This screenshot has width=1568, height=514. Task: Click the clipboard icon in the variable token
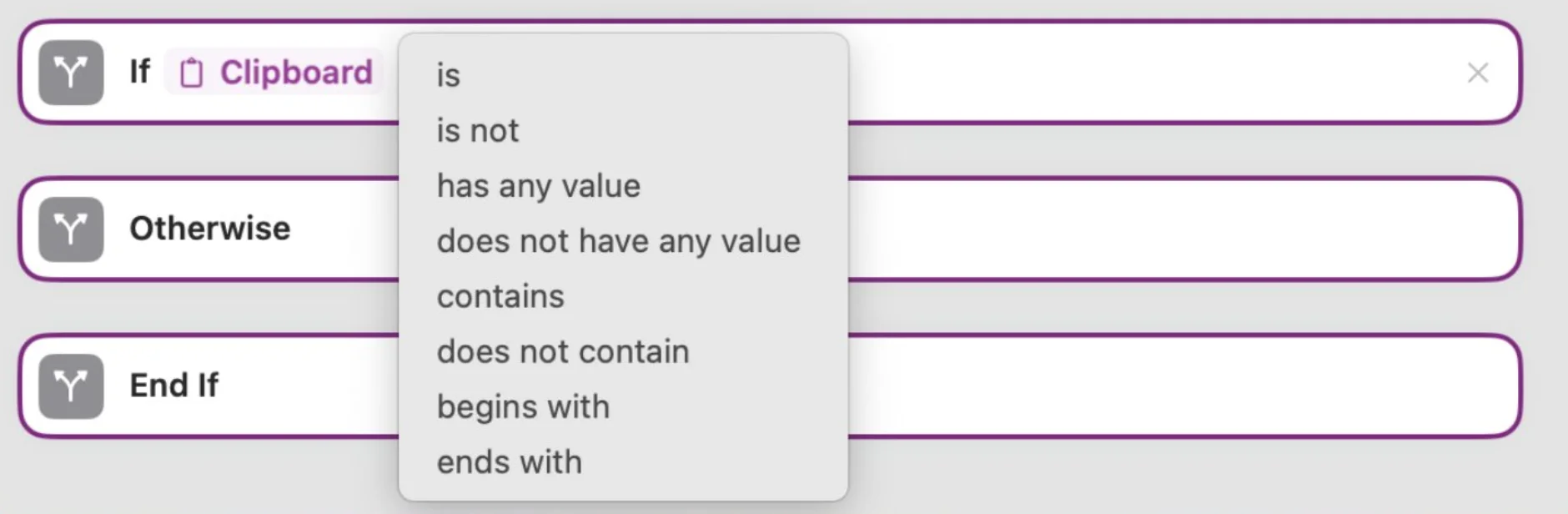pyautogui.click(x=192, y=73)
